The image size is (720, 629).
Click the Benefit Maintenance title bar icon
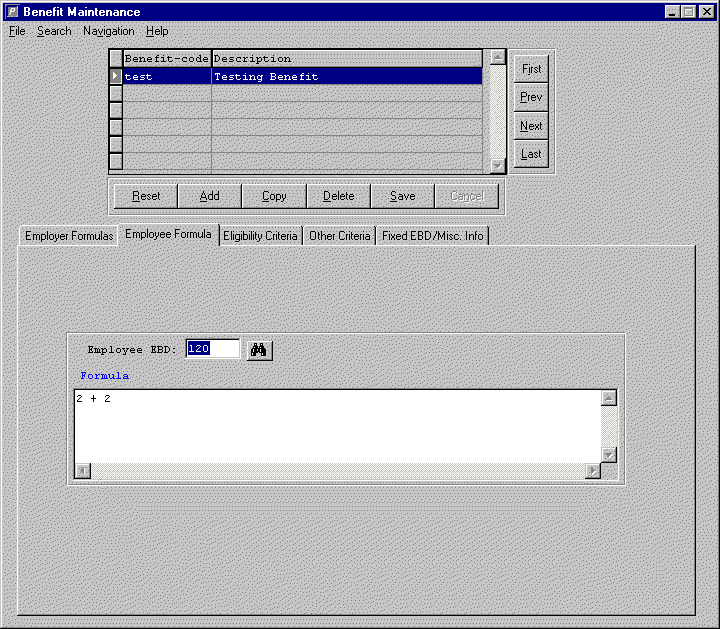12,11
